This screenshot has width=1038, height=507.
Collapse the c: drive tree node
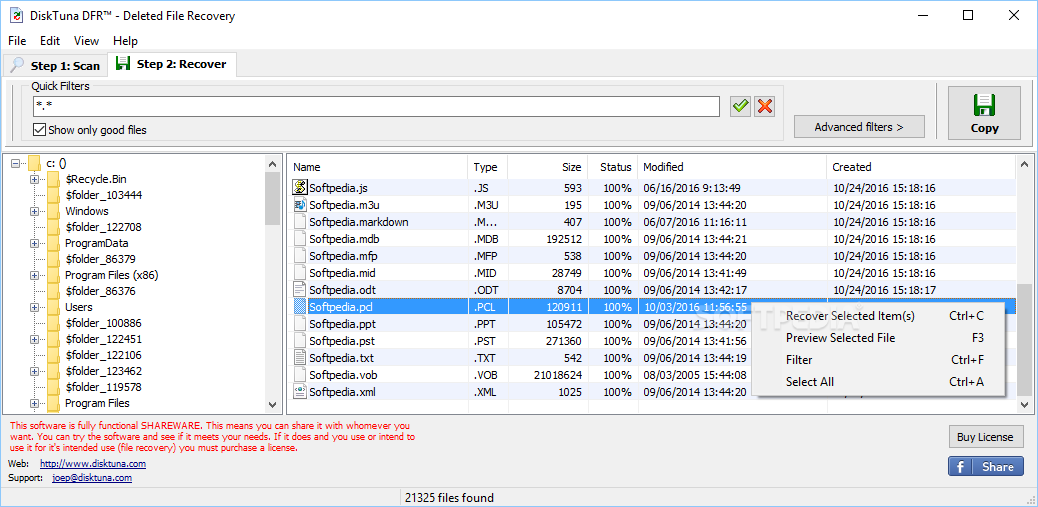pos(15,163)
